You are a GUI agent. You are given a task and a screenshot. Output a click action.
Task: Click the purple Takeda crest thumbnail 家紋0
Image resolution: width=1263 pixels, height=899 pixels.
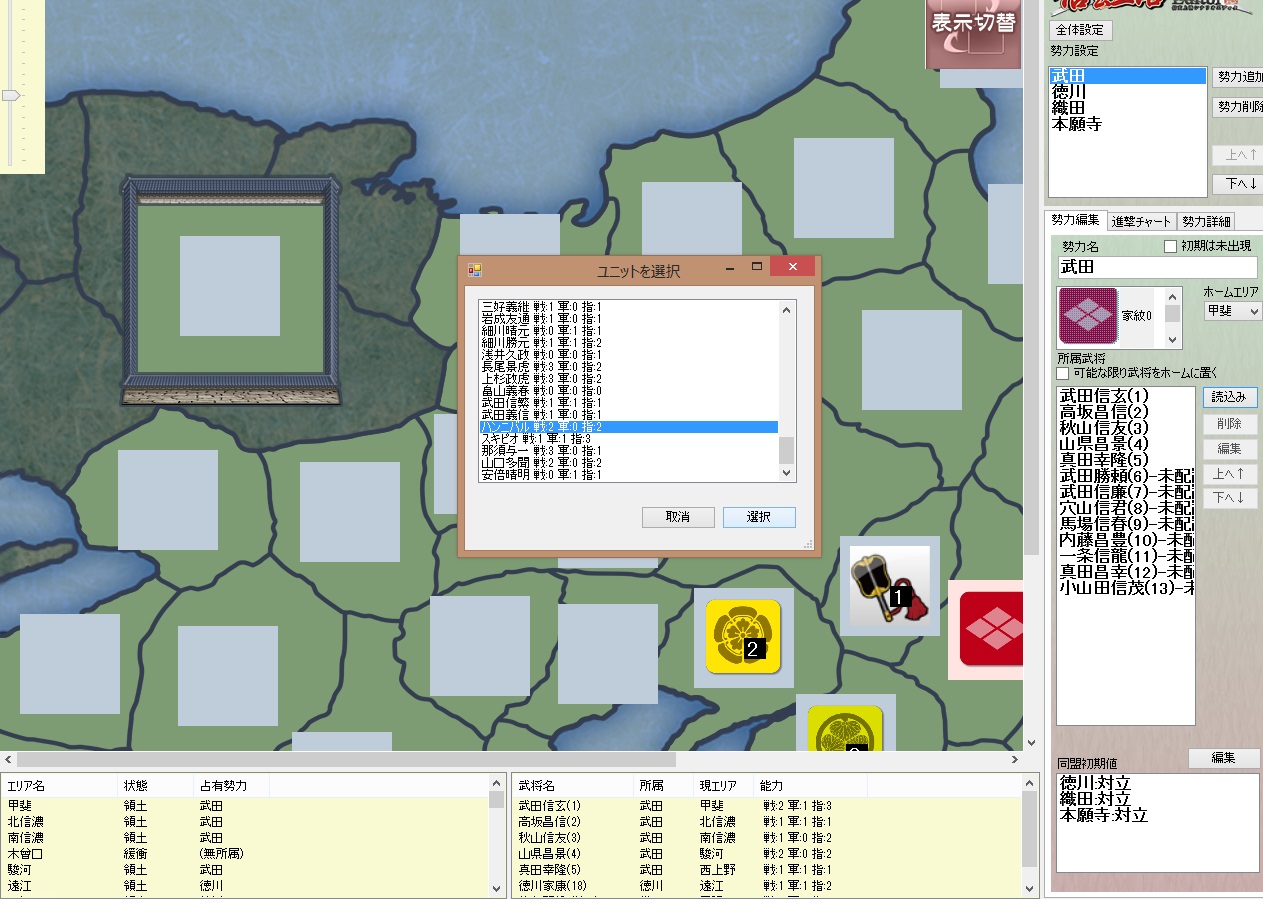[1088, 316]
